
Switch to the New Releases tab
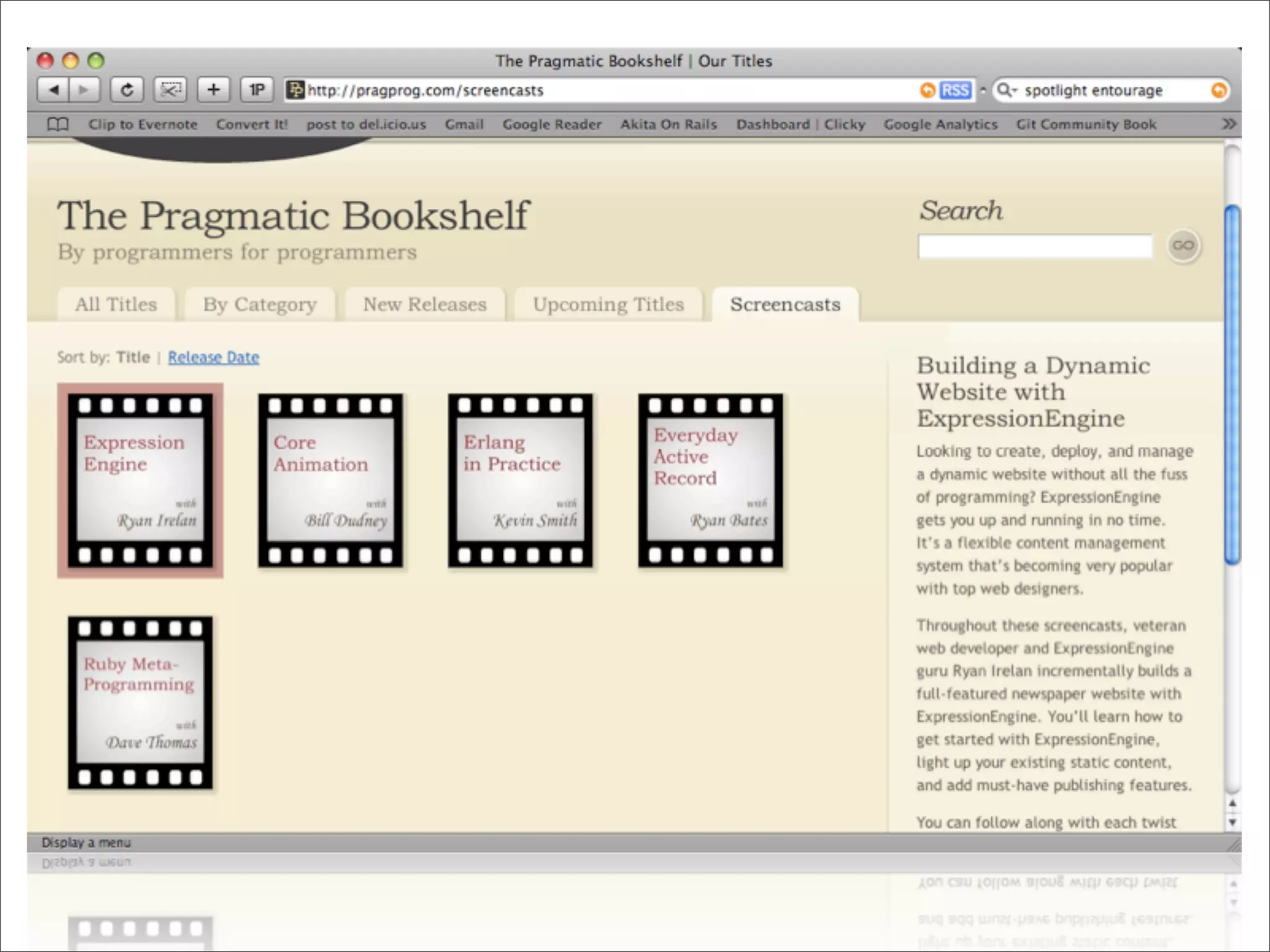[x=425, y=304]
